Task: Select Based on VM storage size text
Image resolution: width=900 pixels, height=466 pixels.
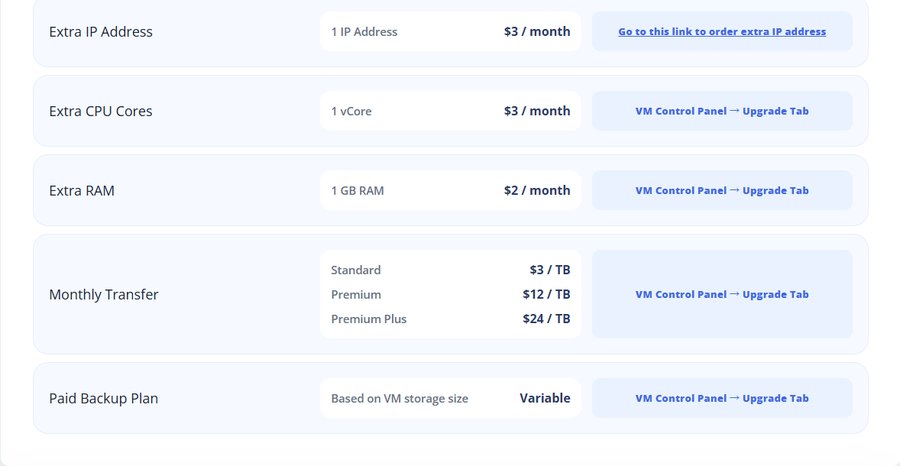Action: click(399, 398)
